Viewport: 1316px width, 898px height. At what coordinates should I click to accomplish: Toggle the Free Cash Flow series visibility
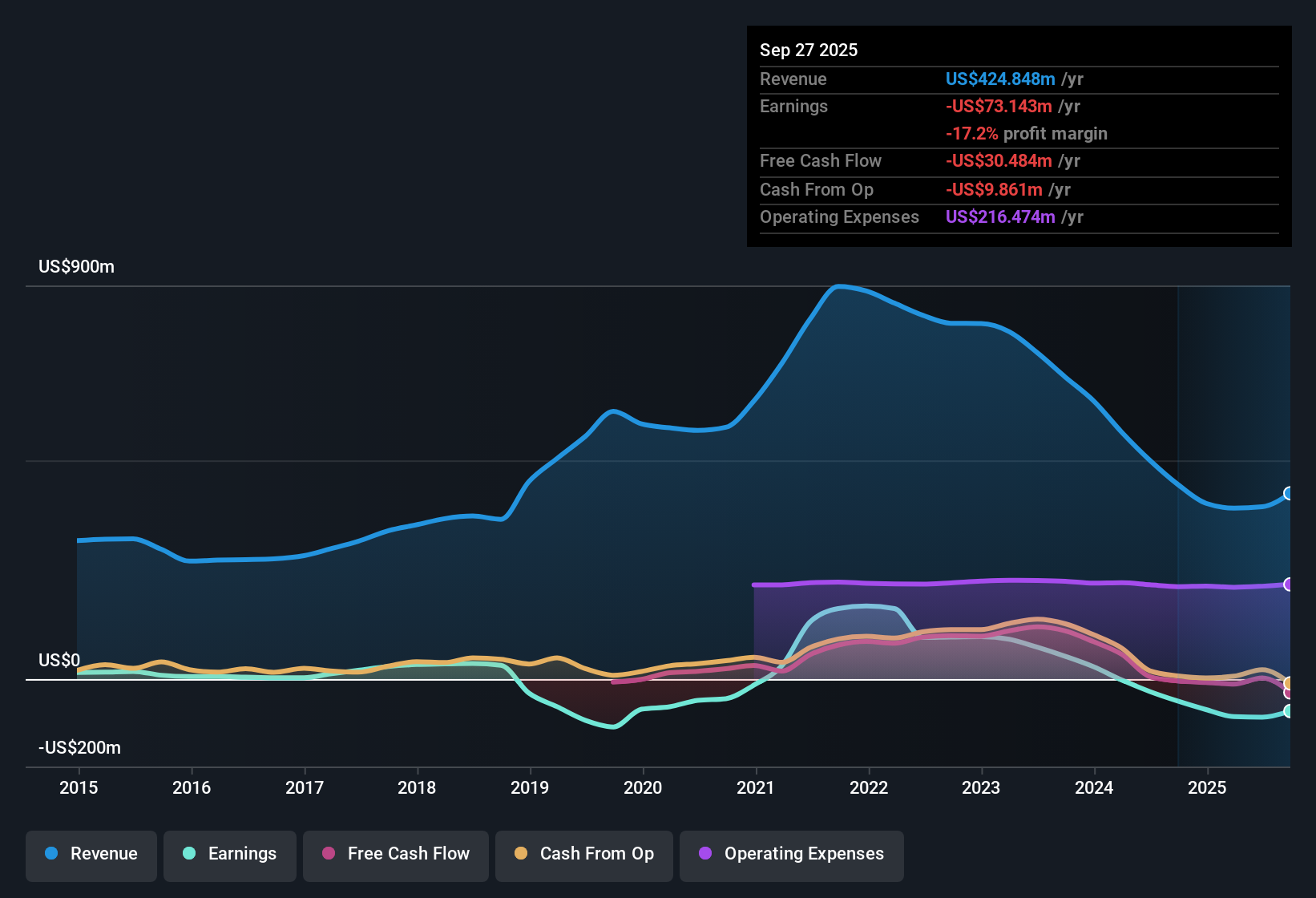(395, 855)
